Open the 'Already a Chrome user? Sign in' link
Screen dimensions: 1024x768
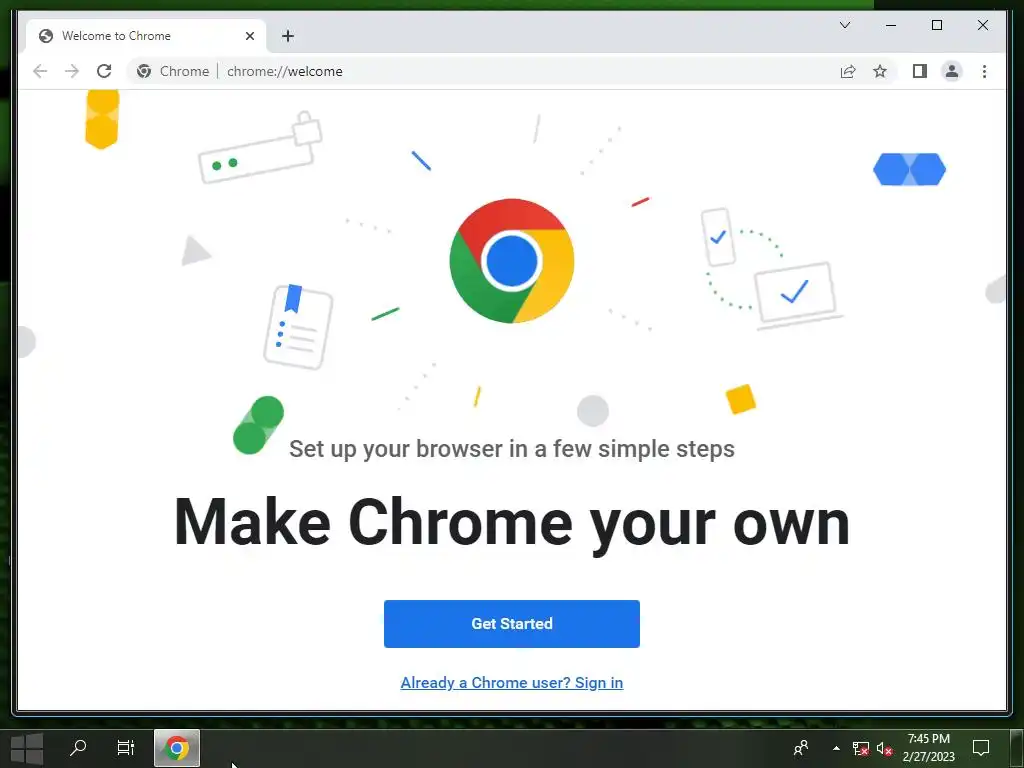coord(511,682)
